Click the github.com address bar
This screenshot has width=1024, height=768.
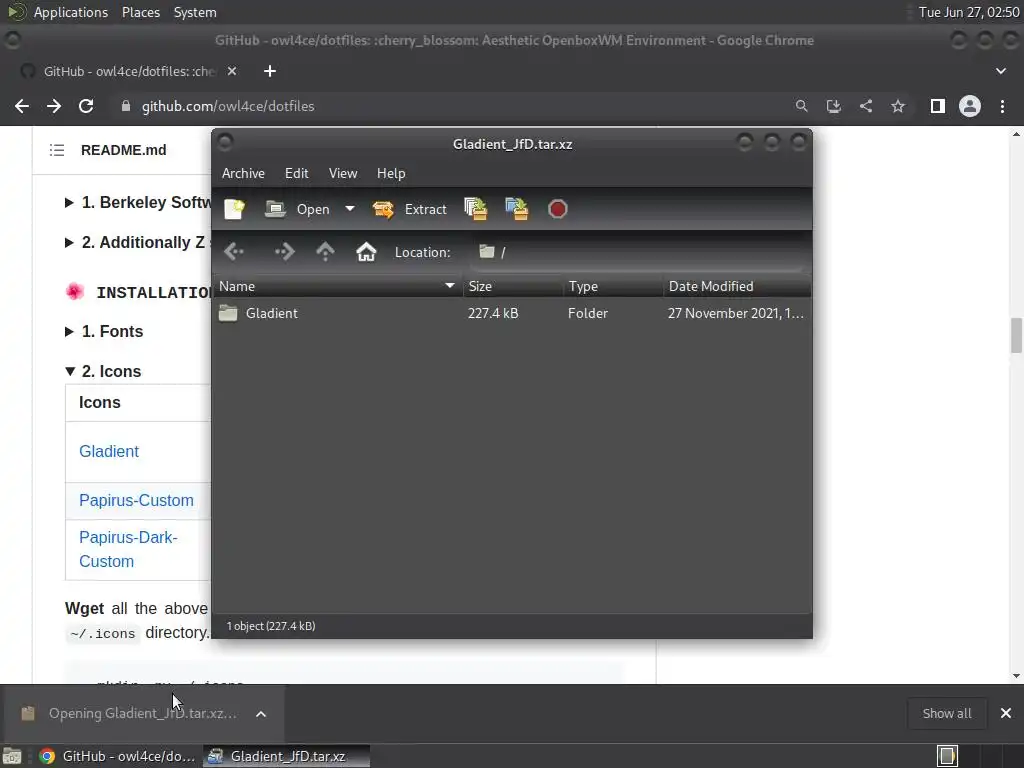[451, 106]
